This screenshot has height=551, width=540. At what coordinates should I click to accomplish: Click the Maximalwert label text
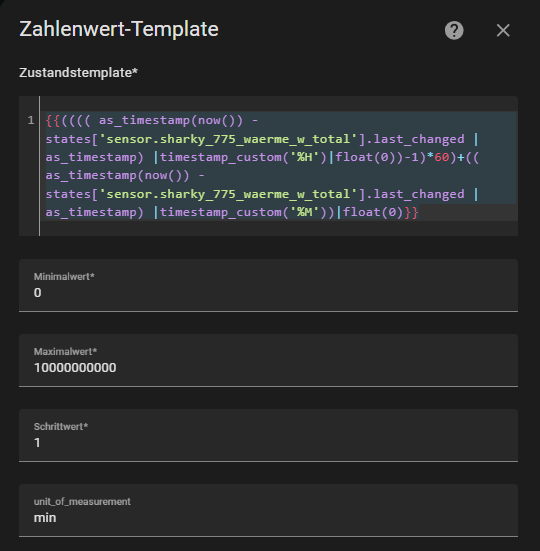click(65, 351)
